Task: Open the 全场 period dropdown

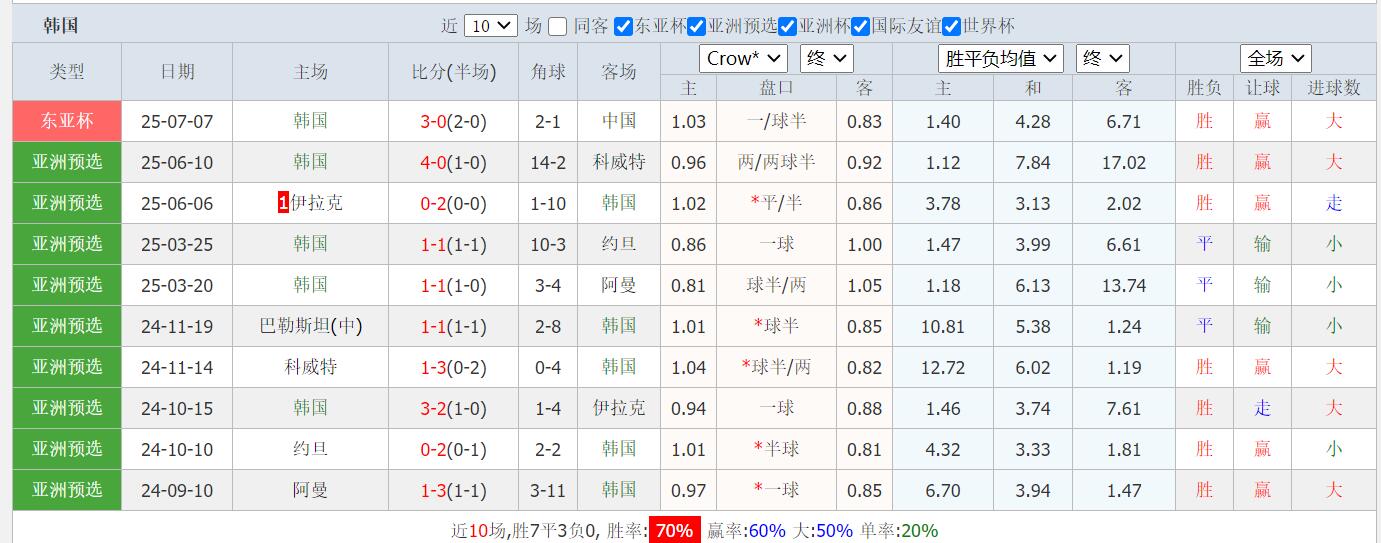Action: coord(1275,59)
